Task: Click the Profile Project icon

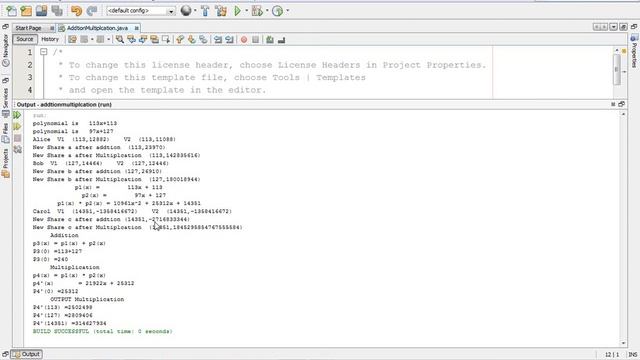Action: pyautogui.click(x=278, y=11)
